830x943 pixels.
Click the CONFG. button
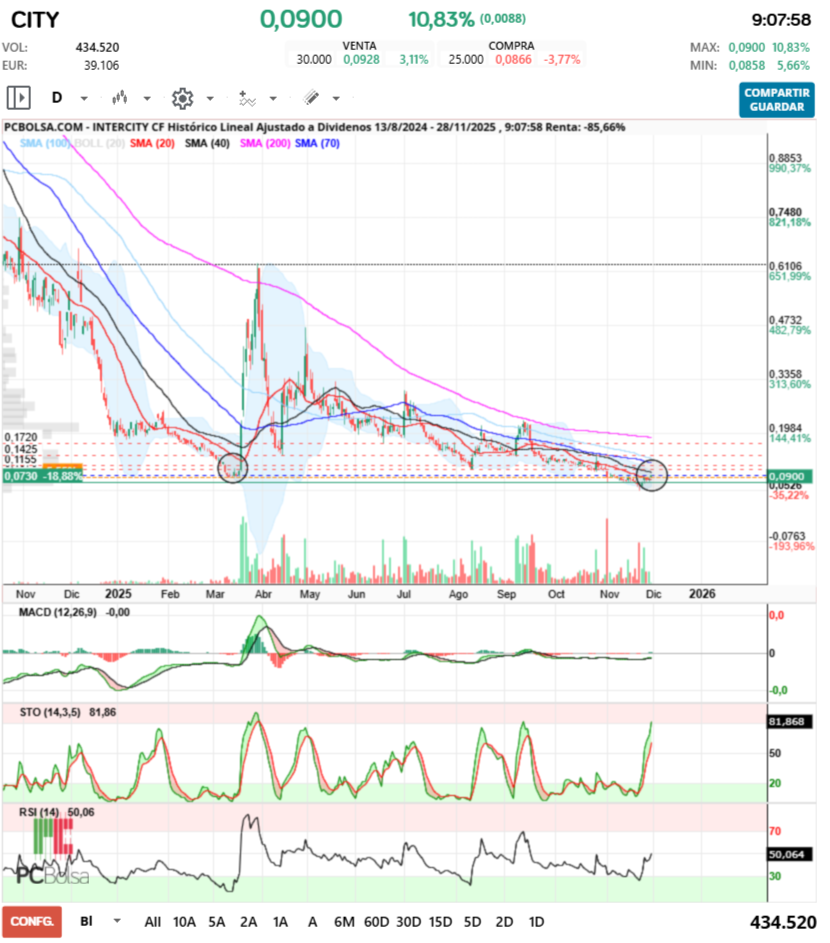[32, 921]
